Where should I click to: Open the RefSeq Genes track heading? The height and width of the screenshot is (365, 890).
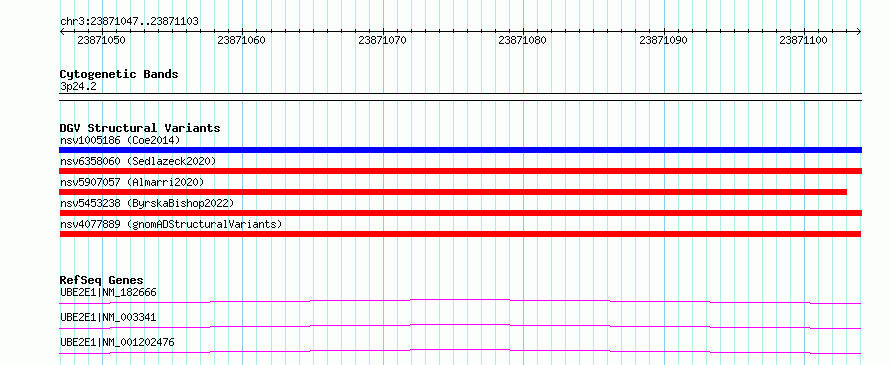[102, 280]
